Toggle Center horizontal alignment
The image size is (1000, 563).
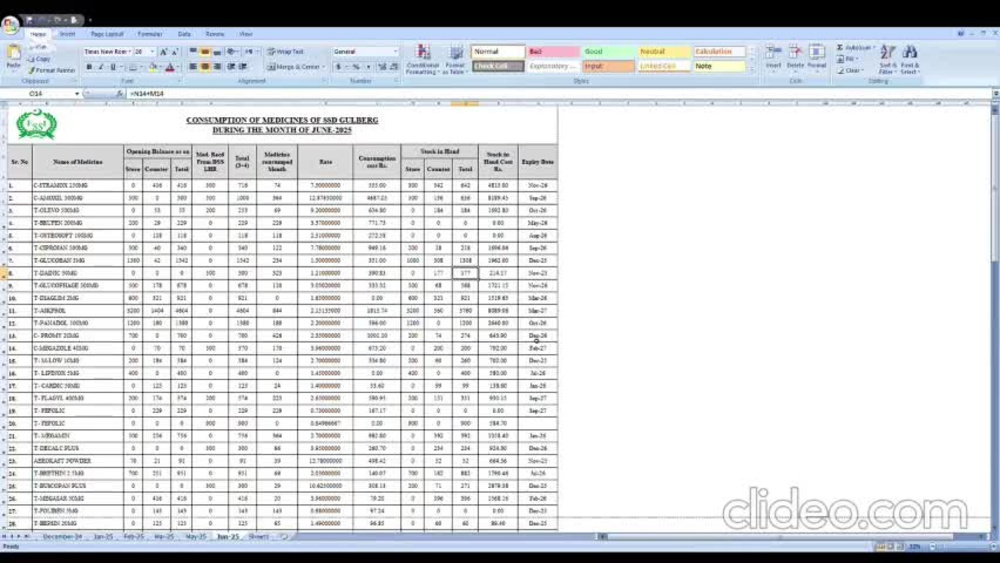click(205, 67)
